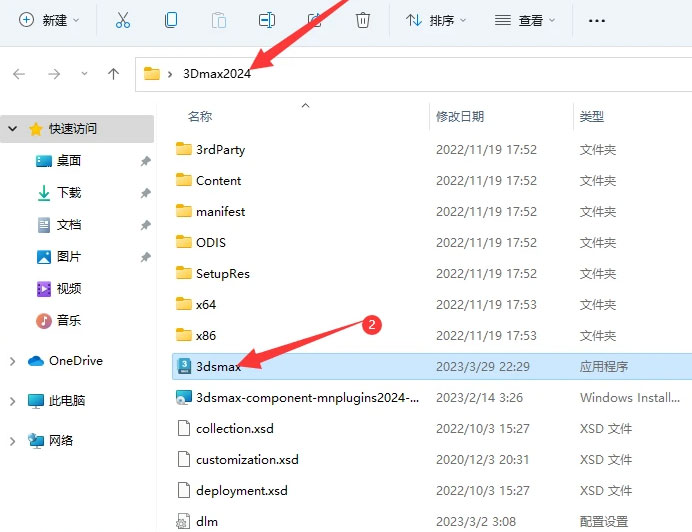Go forward with the right arrow
Screen dimensions: 692x532
(54, 74)
